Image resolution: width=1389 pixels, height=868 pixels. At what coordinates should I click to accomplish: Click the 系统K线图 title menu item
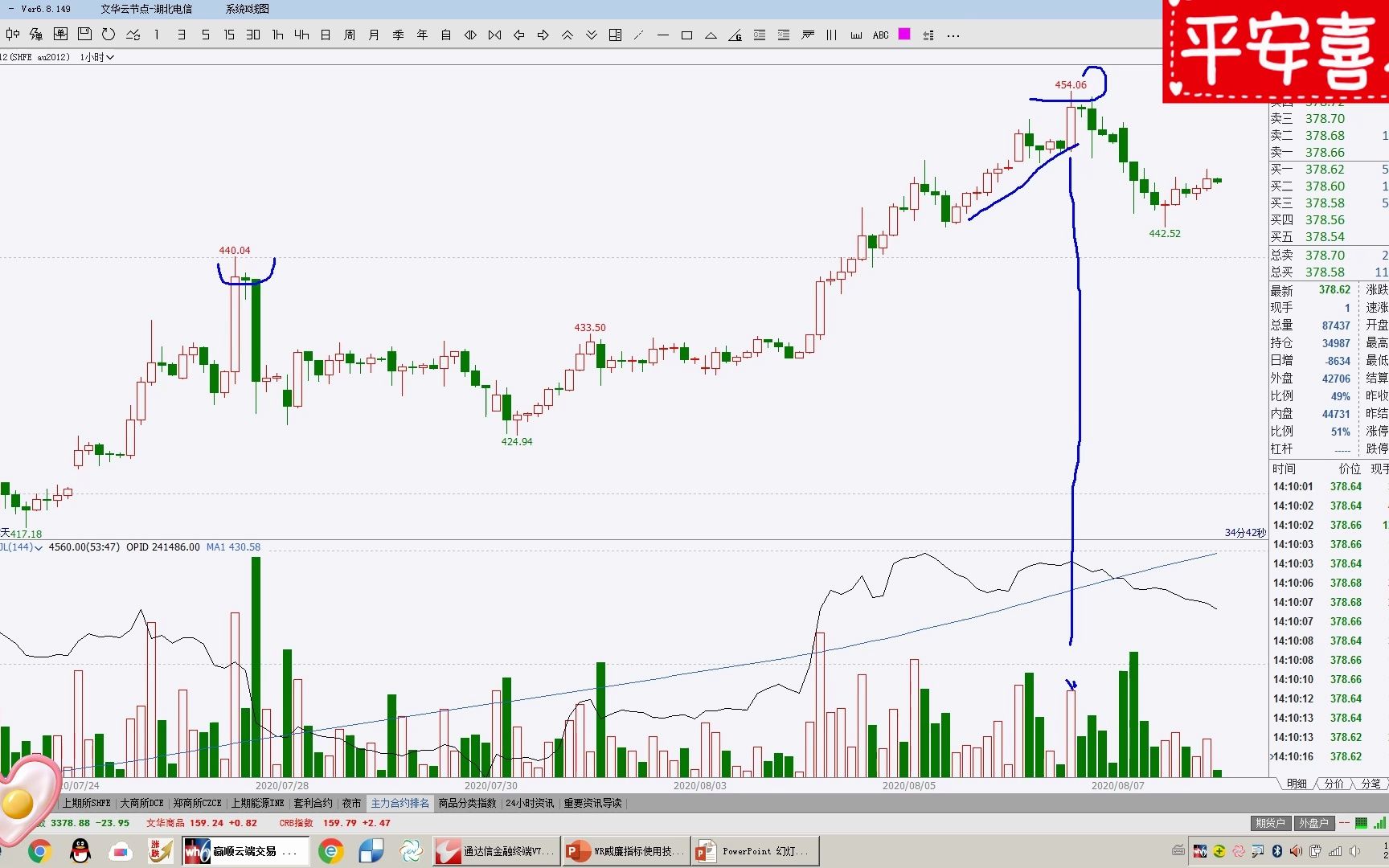[247, 9]
